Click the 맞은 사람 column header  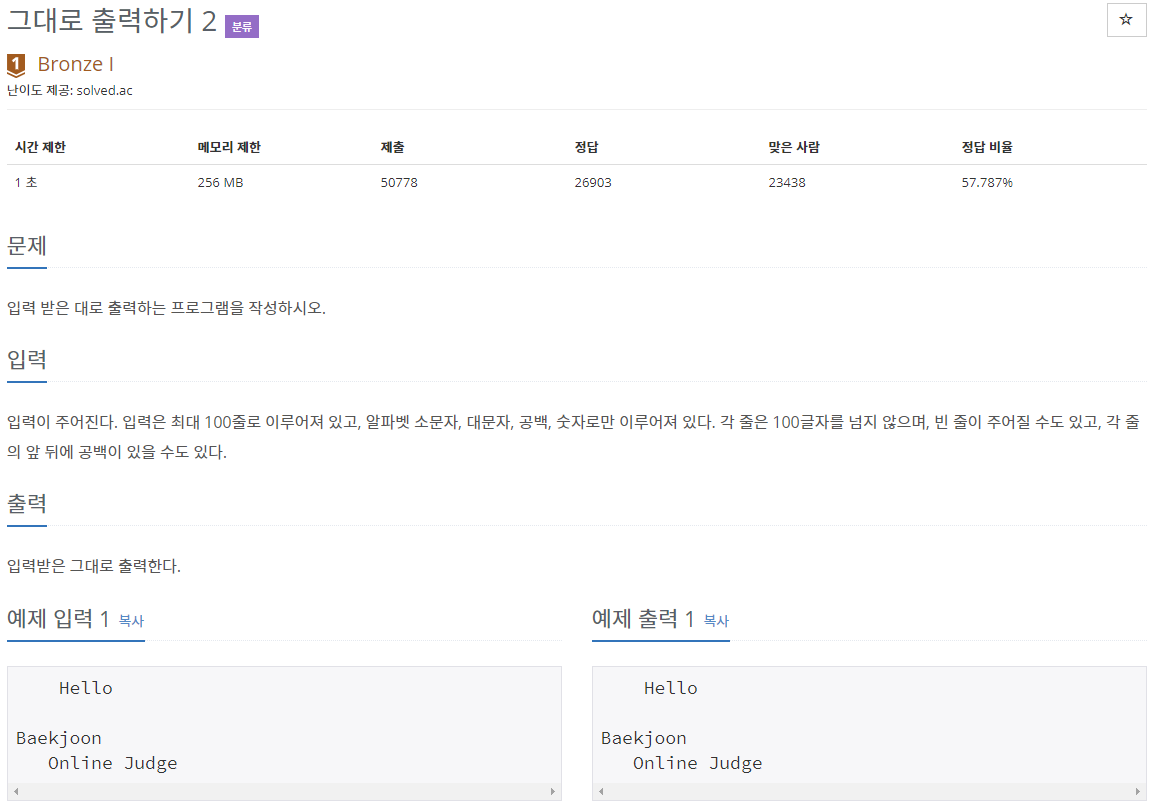click(794, 147)
